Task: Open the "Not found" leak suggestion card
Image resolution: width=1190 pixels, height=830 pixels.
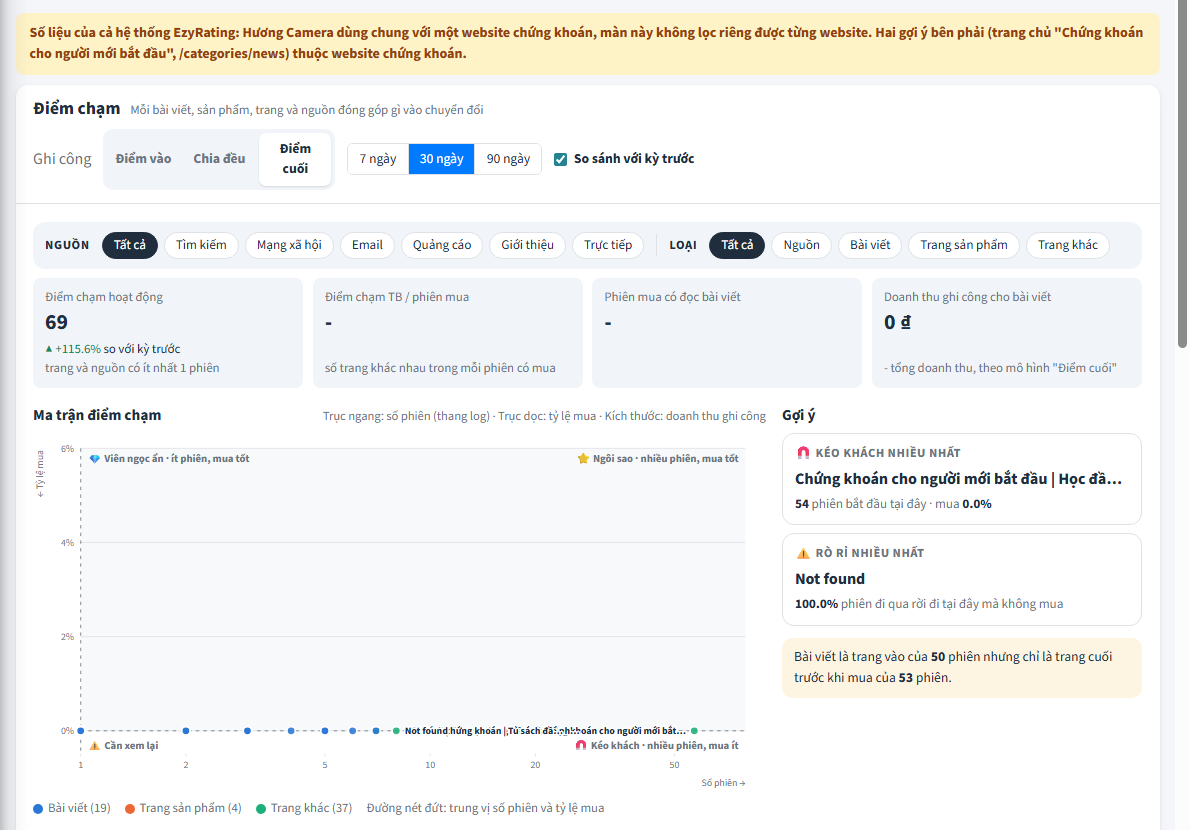Action: point(962,580)
